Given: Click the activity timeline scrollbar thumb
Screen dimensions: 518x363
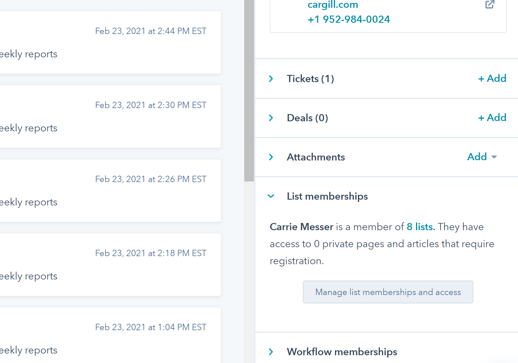Looking at the screenshot, I should [249, 91].
